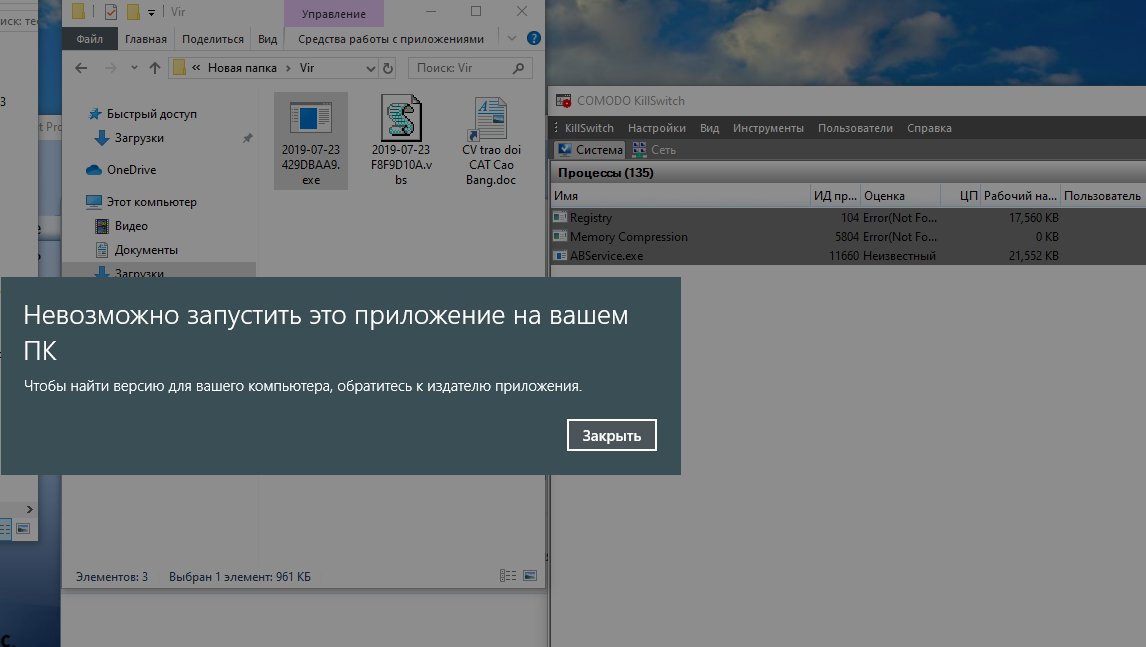Sort by Пользователь column header
1146x647 pixels.
pyautogui.click(x=1102, y=196)
